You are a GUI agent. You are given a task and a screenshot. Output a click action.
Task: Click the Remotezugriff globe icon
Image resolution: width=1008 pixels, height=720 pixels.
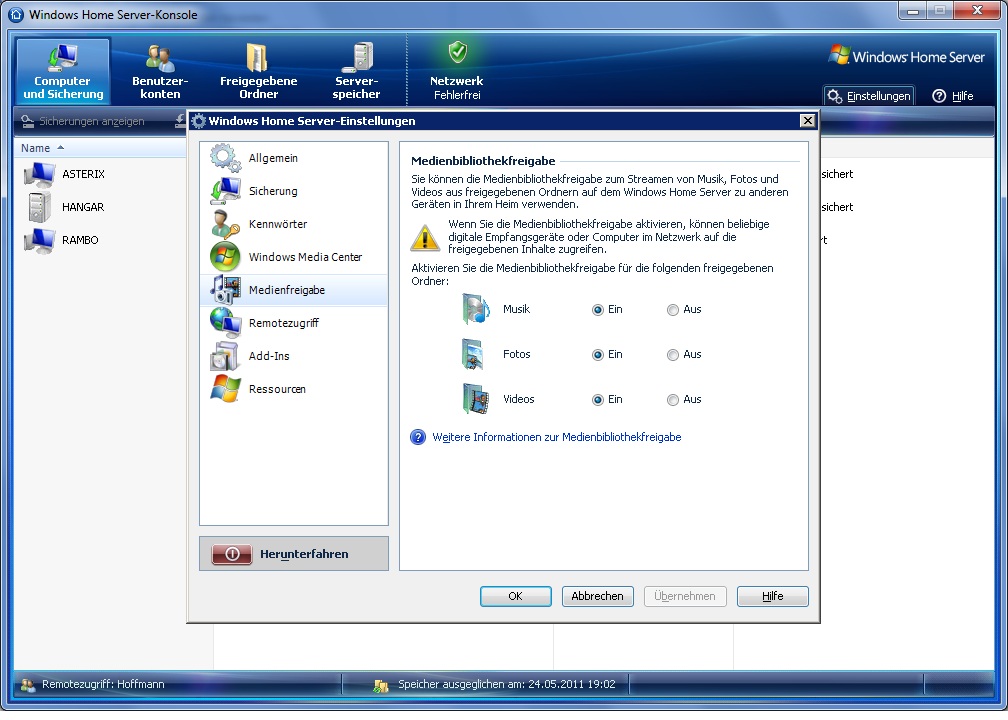tap(225, 323)
